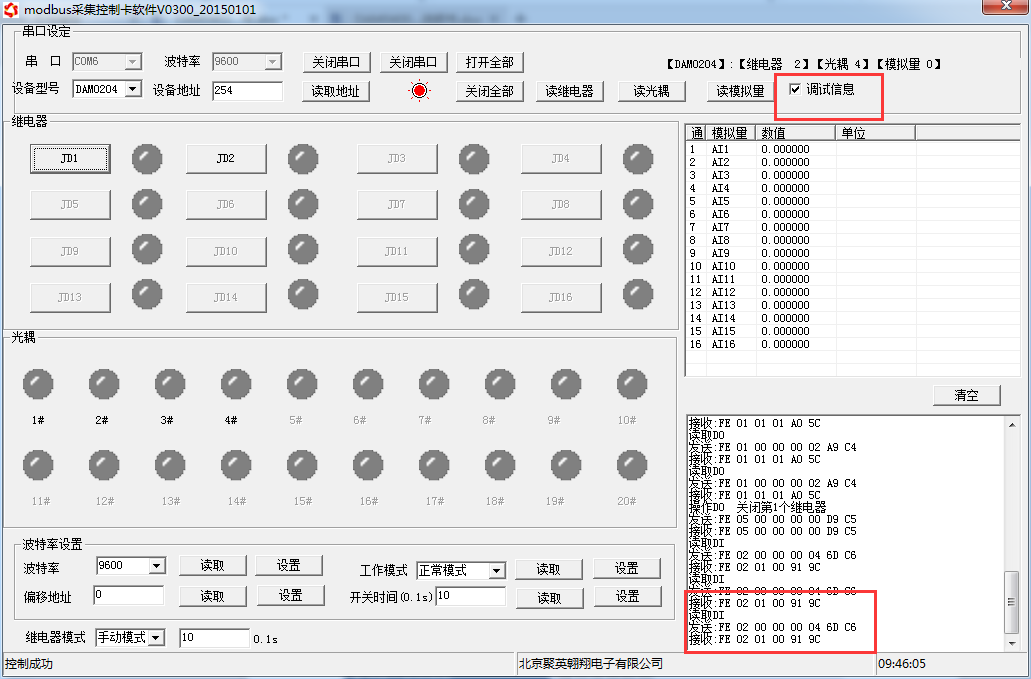Toggle relay JD2 button
Viewport: 1031px width, 679px height.
(226, 158)
